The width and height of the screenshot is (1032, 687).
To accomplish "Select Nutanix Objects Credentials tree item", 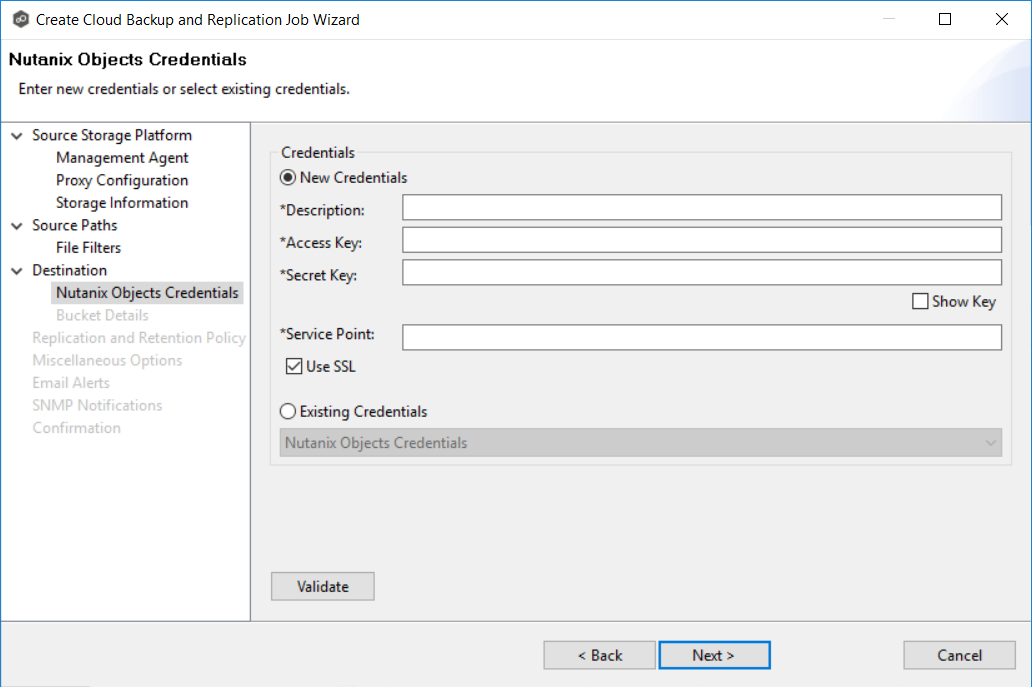I will [x=147, y=293].
